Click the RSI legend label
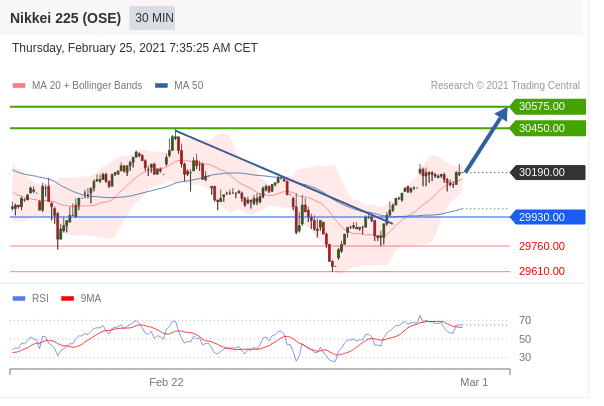Viewport: 604px width, 406px height. [40, 299]
